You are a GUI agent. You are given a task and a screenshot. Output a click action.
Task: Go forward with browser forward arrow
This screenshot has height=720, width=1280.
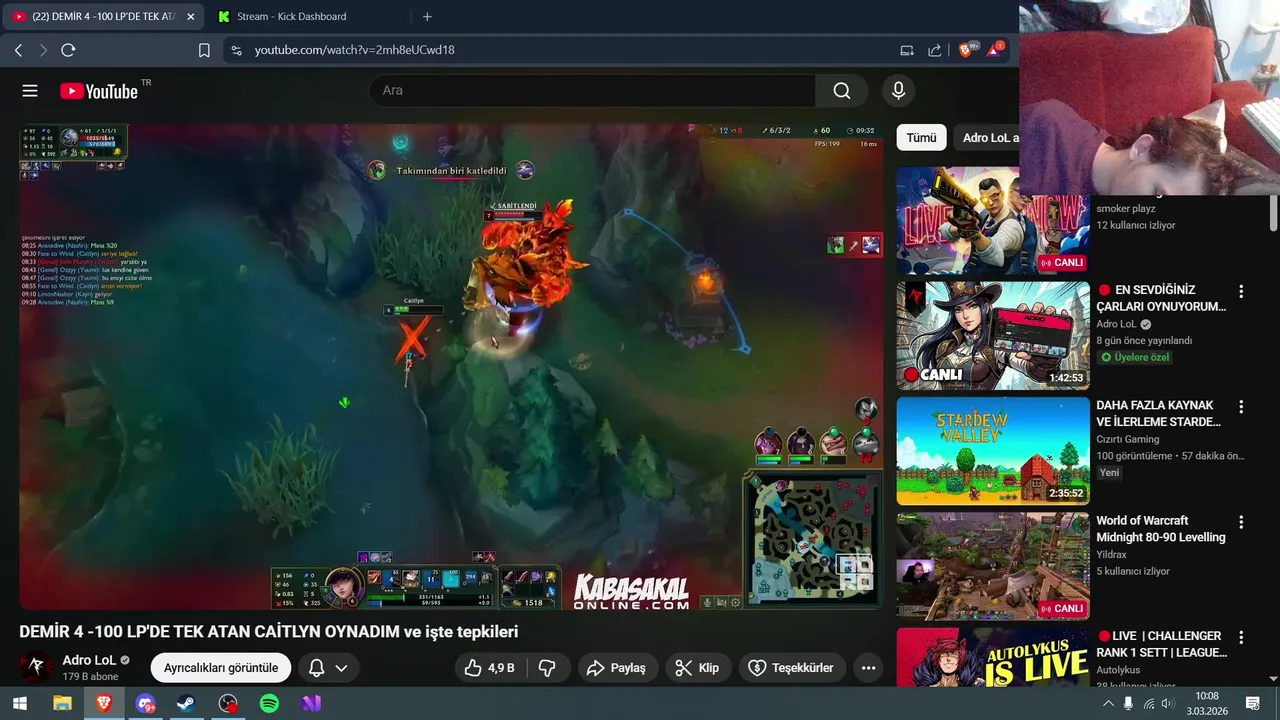click(43, 50)
